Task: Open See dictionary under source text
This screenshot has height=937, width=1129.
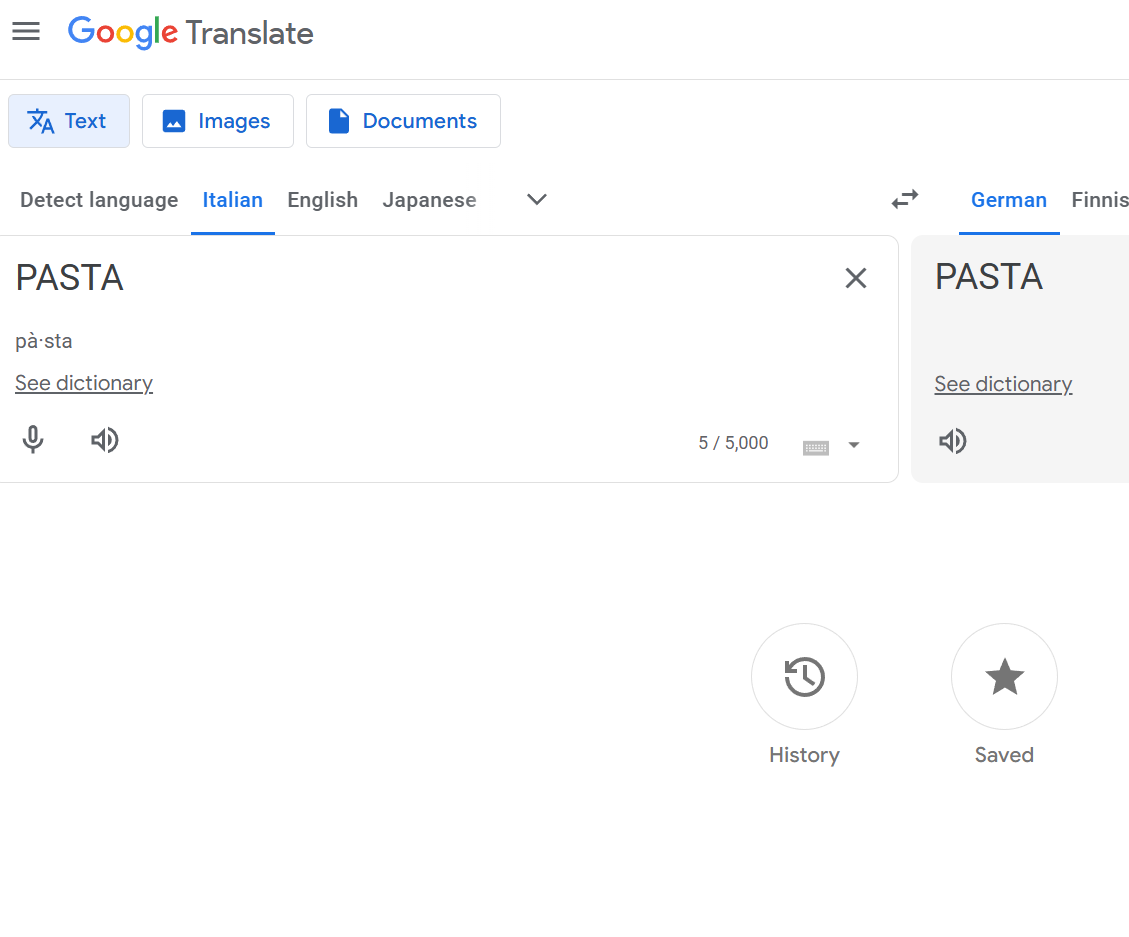Action: tap(84, 383)
